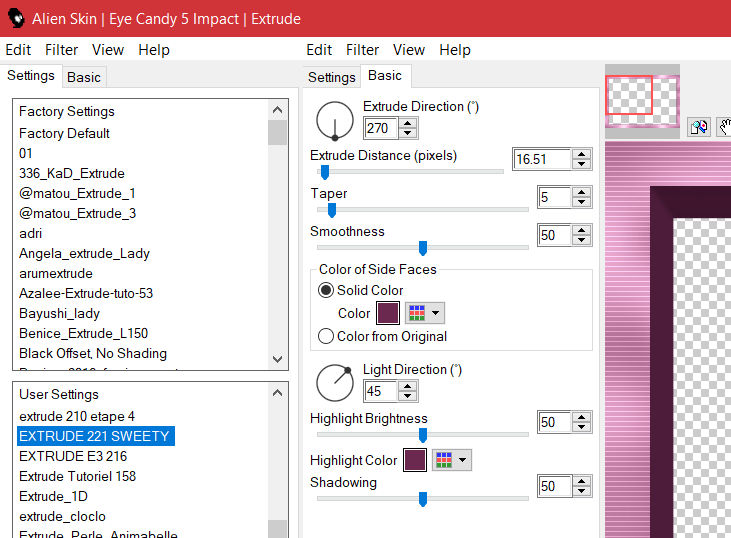Open the left Filter menu
This screenshot has width=731, height=538.
[x=62, y=49]
